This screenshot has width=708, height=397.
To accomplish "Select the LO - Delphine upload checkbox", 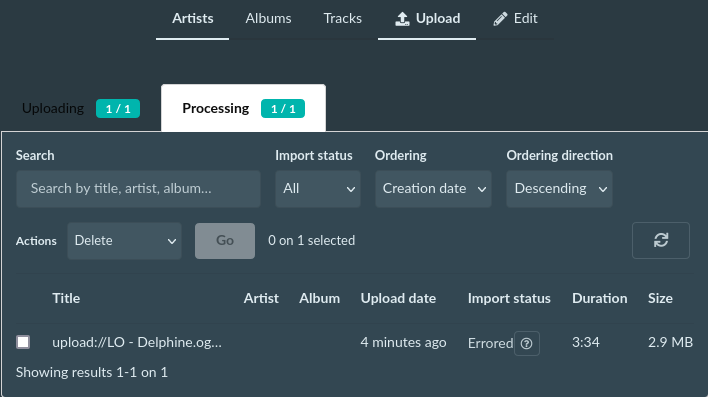I will tap(23, 342).
